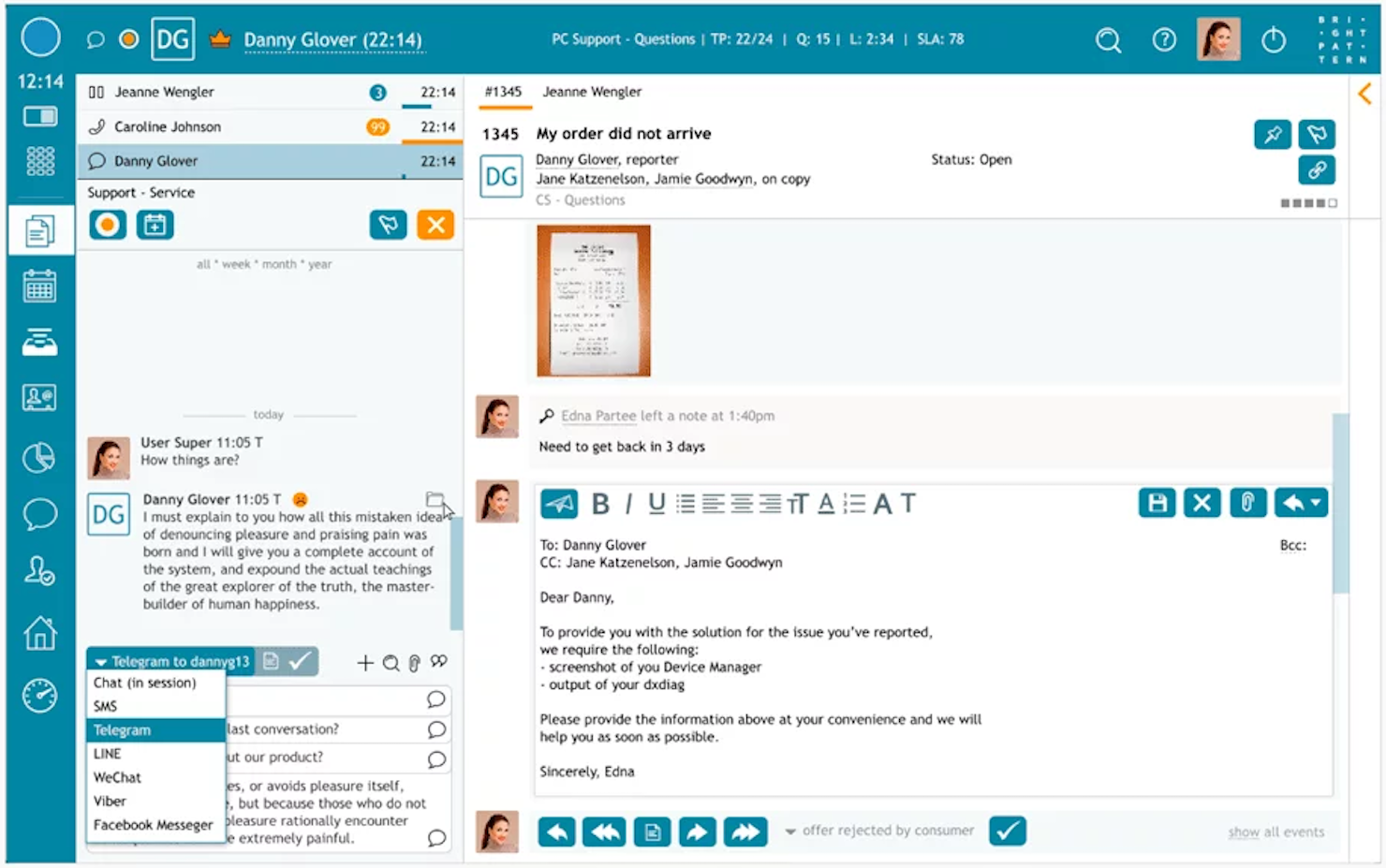Toggle bold formatting in the email toolbar
Viewport: 1386px width, 868px height.
pos(599,503)
